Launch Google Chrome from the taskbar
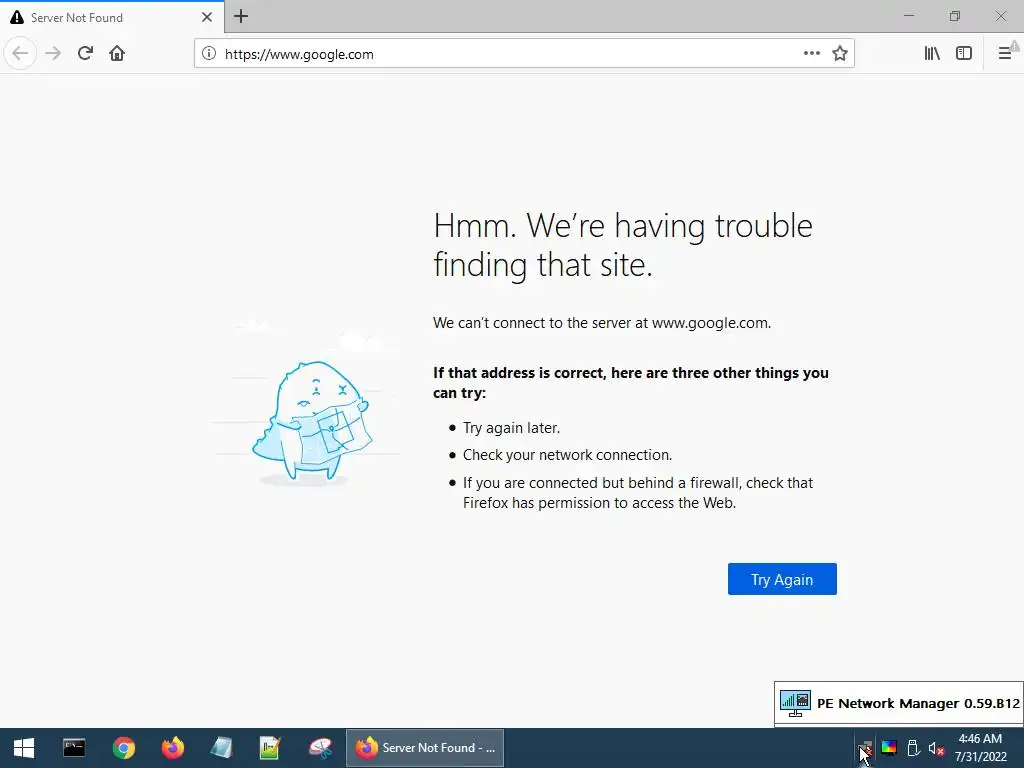Image resolution: width=1024 pixels, height=768 pixels. click(123, 748)
